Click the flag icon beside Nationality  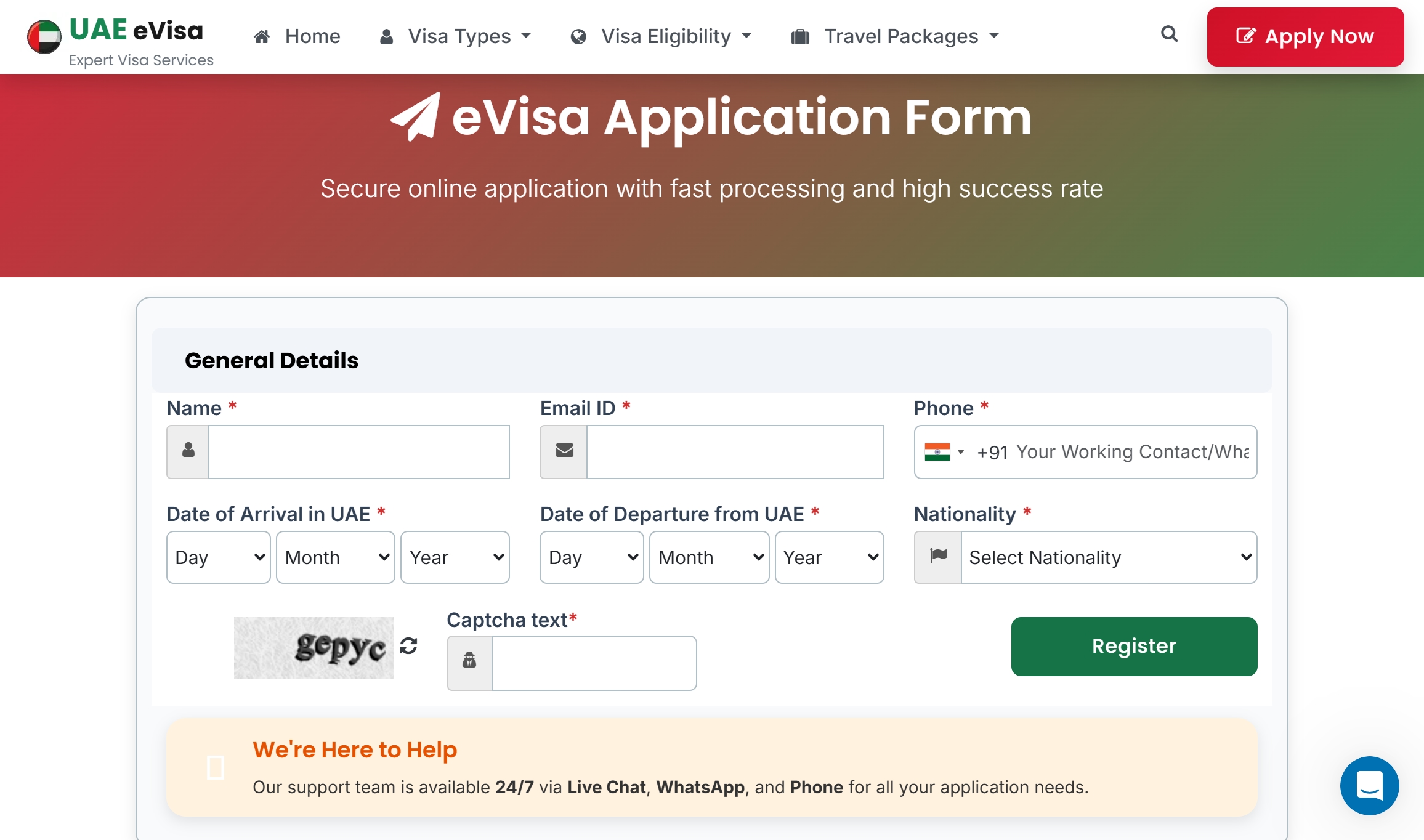[938, 557]
